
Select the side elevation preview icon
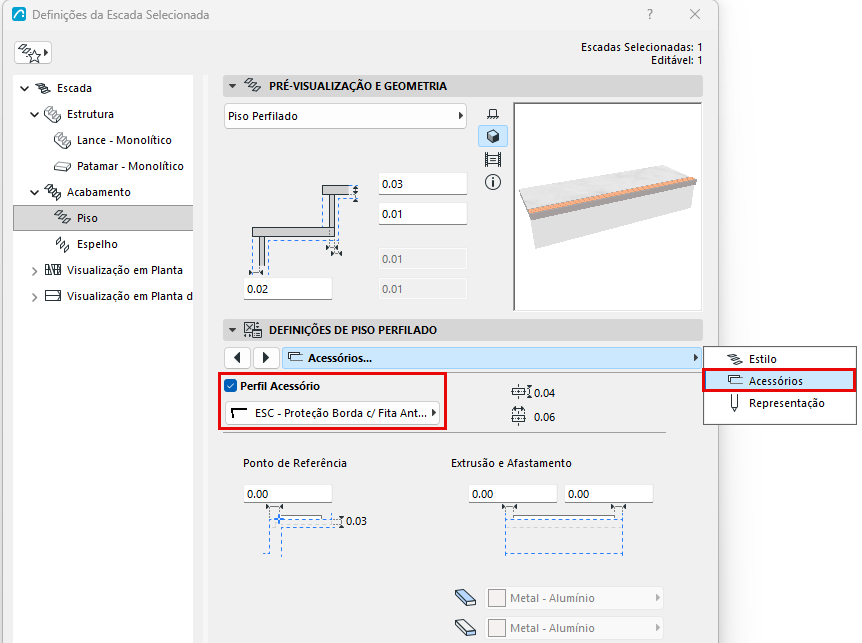coord(493,160)
